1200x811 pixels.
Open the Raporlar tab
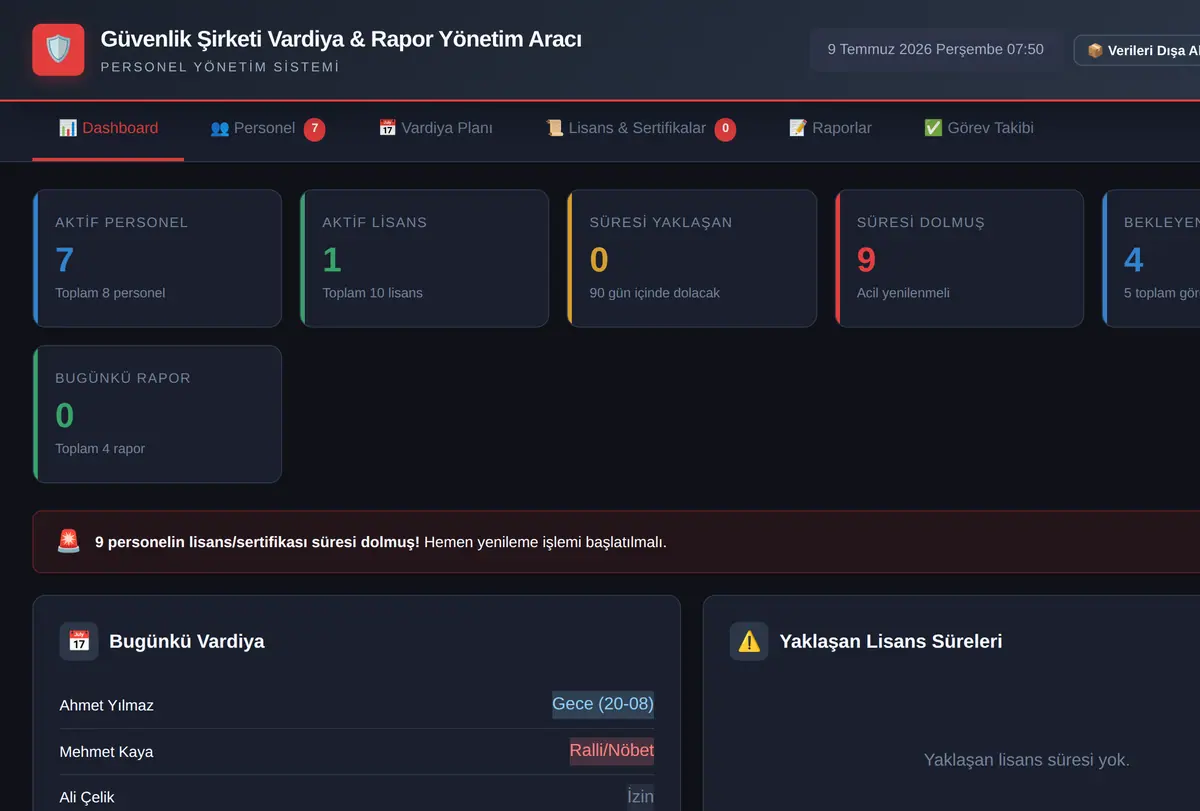[830, 129]
